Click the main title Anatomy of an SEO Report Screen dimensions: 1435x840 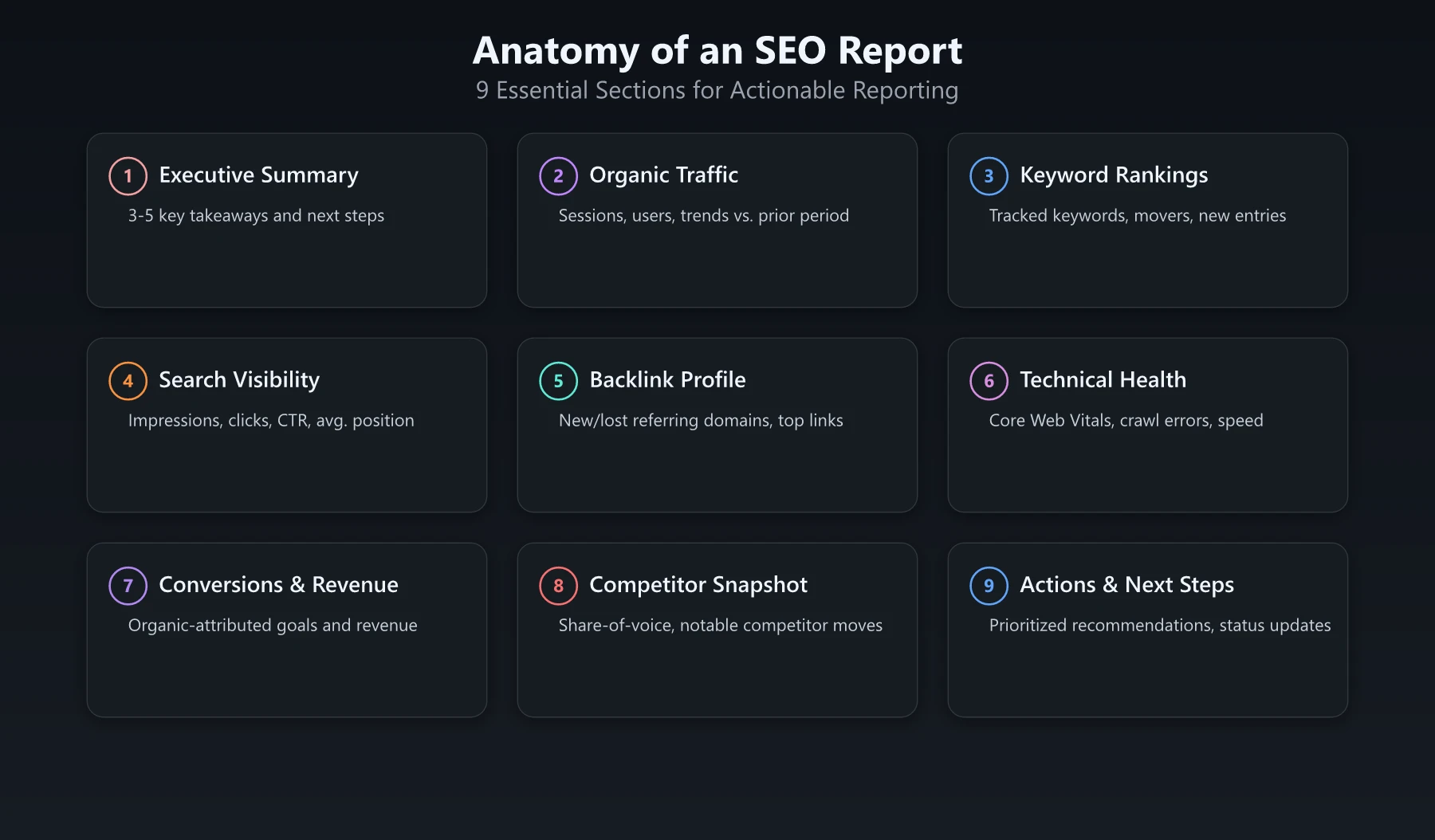click(717, 51)
